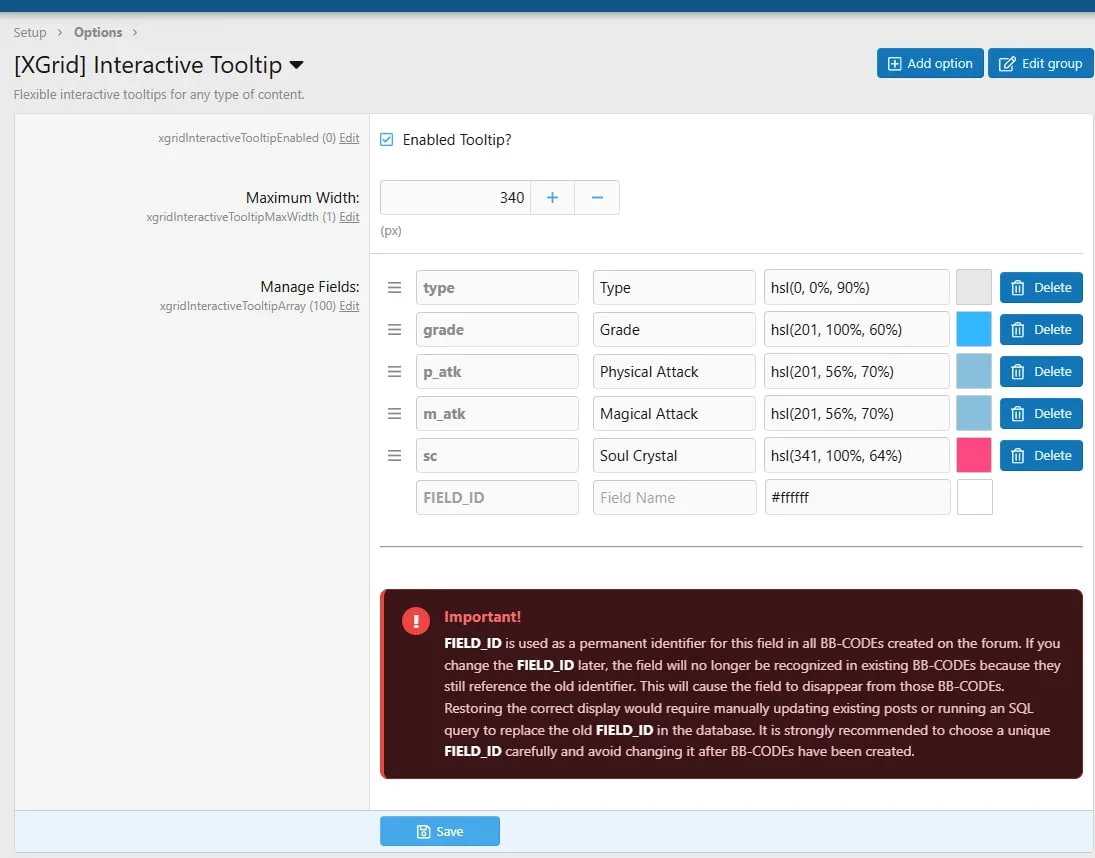Delete the Soul Crystal field row
Viewport: 1095px width, 858px height.
[x=1041, y=455]
